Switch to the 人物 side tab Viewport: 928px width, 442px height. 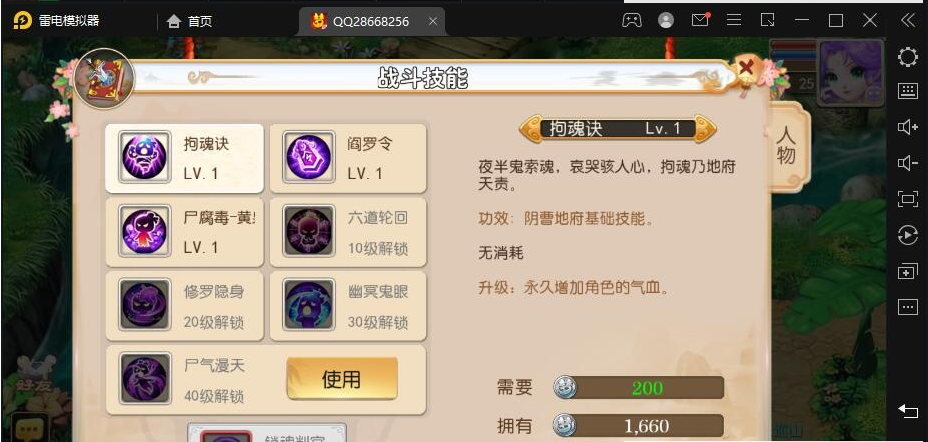tap(787, 146)
